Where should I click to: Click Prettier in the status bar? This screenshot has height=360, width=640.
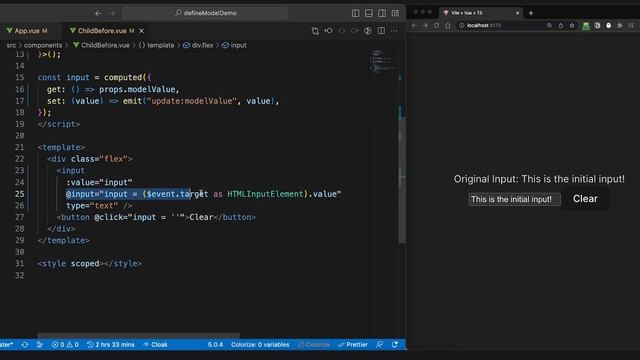353,344
